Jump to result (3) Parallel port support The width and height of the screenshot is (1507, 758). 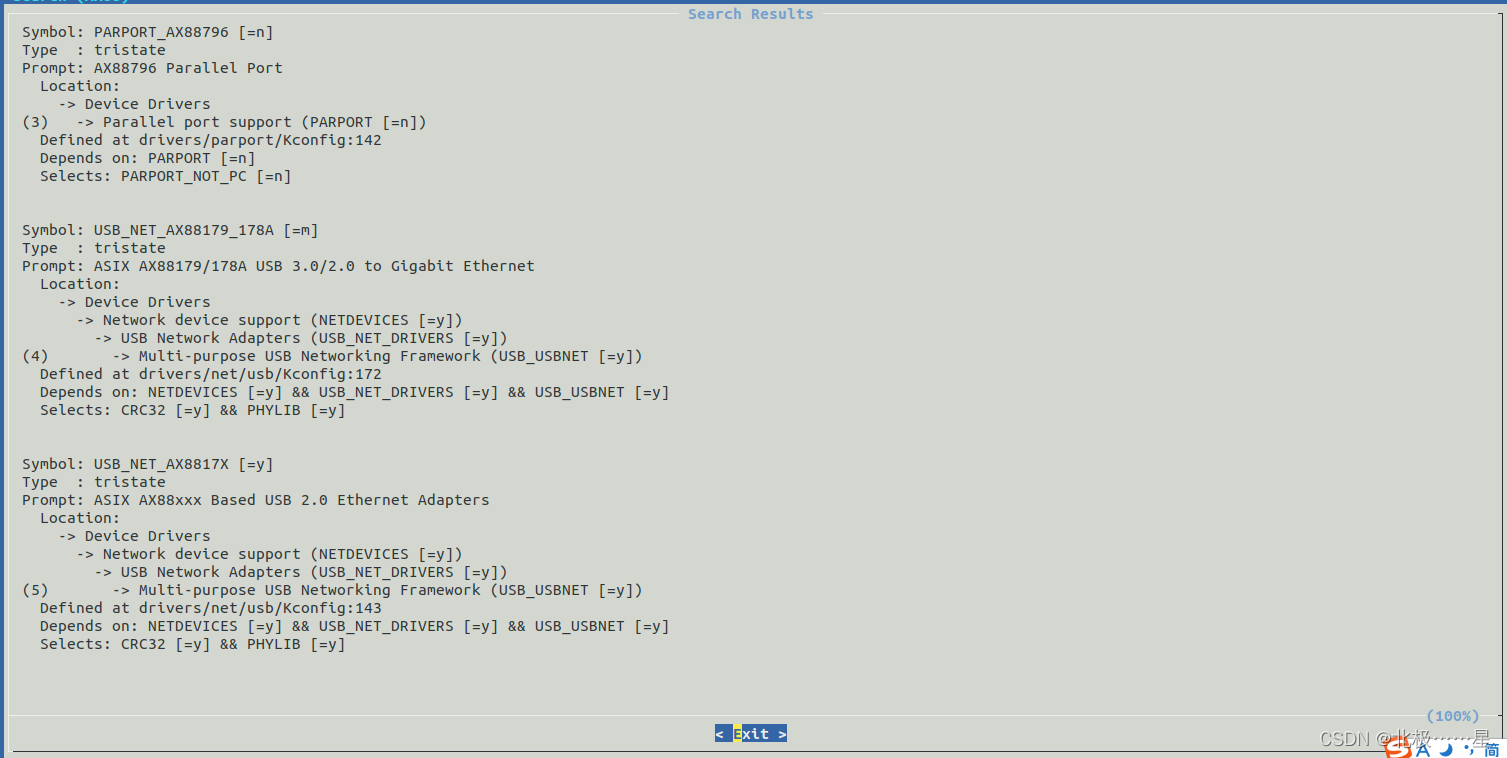pyautogui.click(x=224, y=122)
